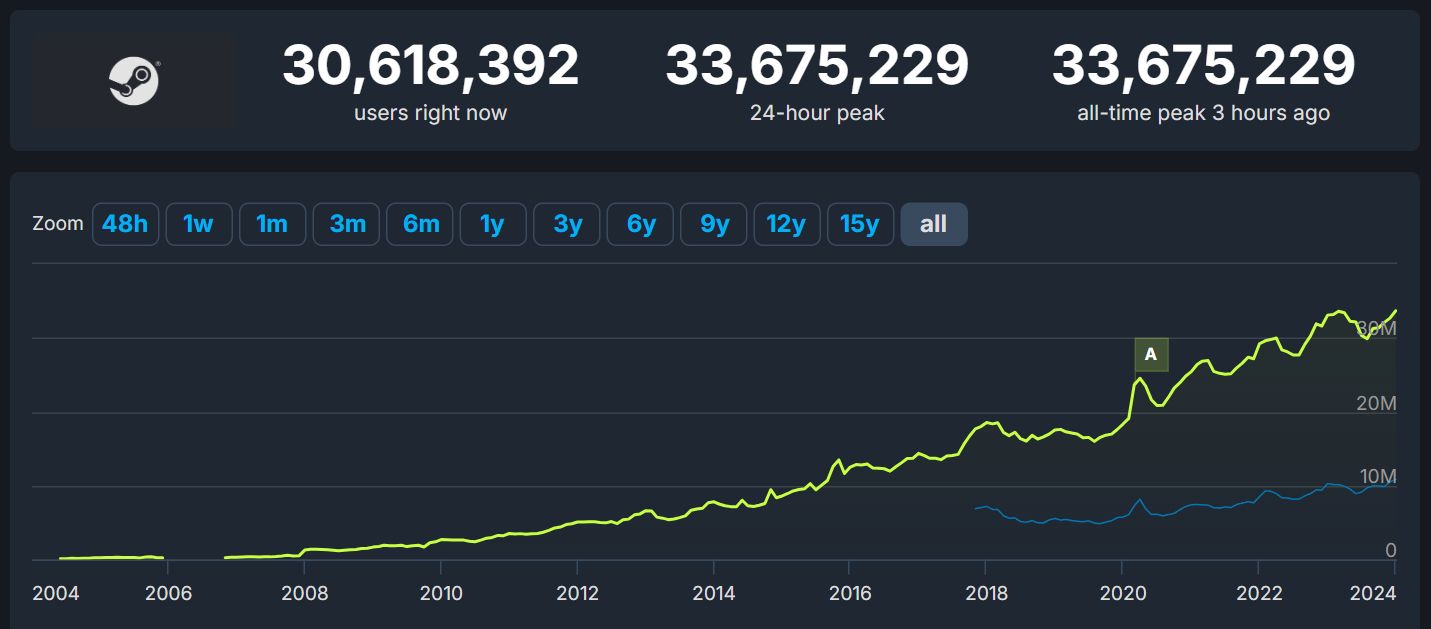Choose the 3m zoom range
The height and width of the screenshot is (629, 1431).
[x=346, y=224]
